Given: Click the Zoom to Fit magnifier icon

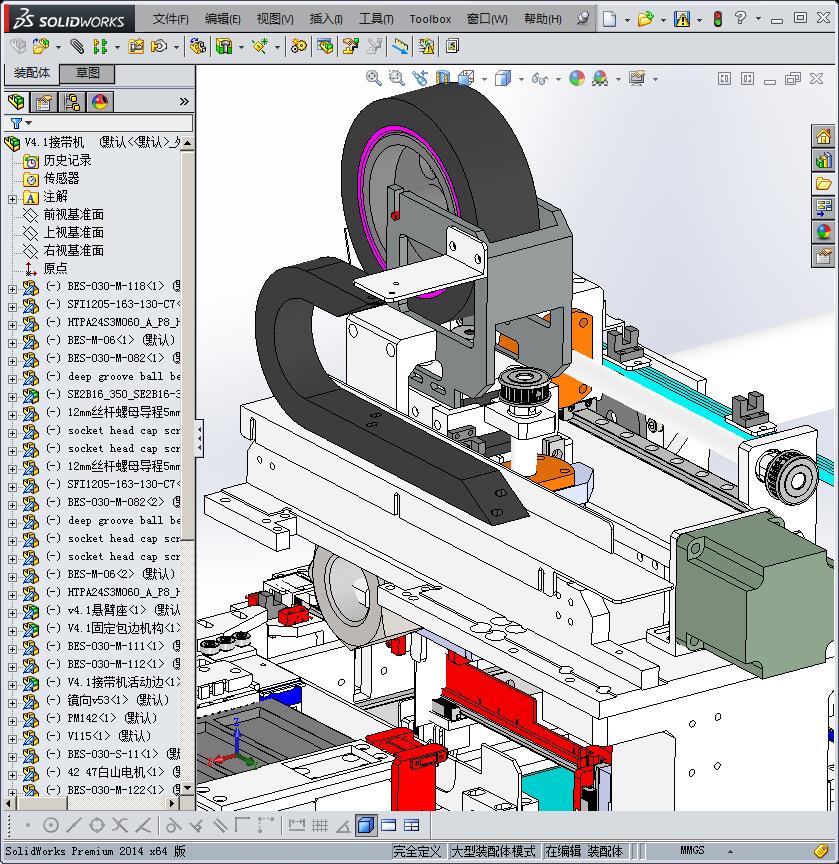Looking at the screenshot, I should click(x=374, y=78).
